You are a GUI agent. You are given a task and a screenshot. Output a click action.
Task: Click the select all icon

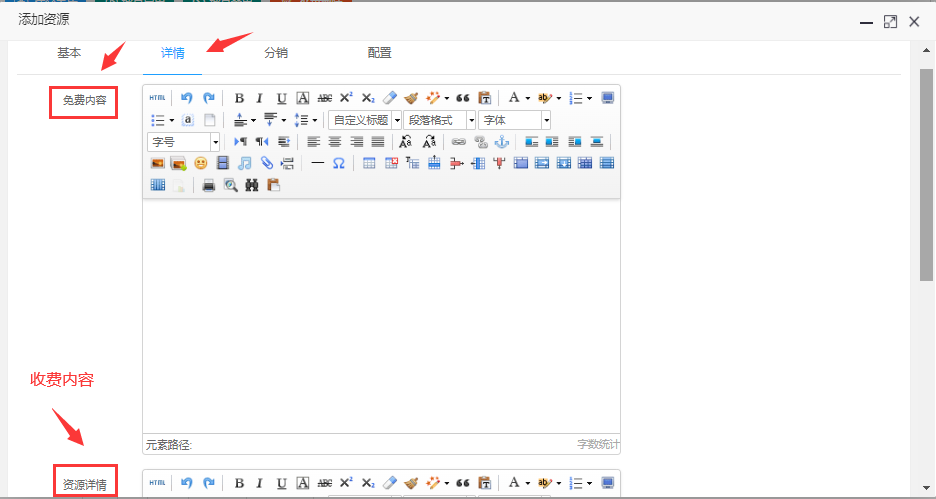(x=187, y=120)
